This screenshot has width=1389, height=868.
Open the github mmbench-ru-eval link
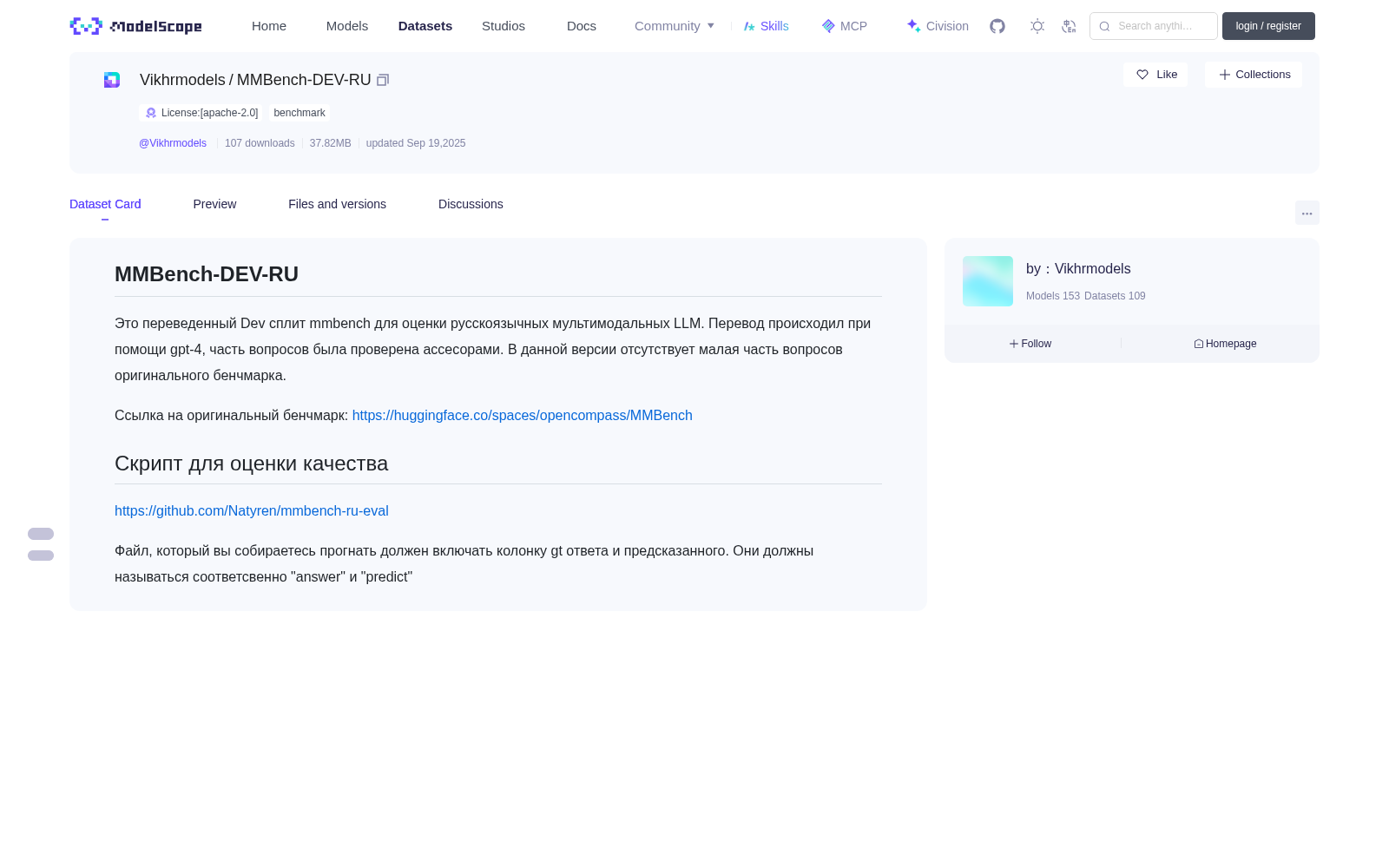[x=252, y=511]
